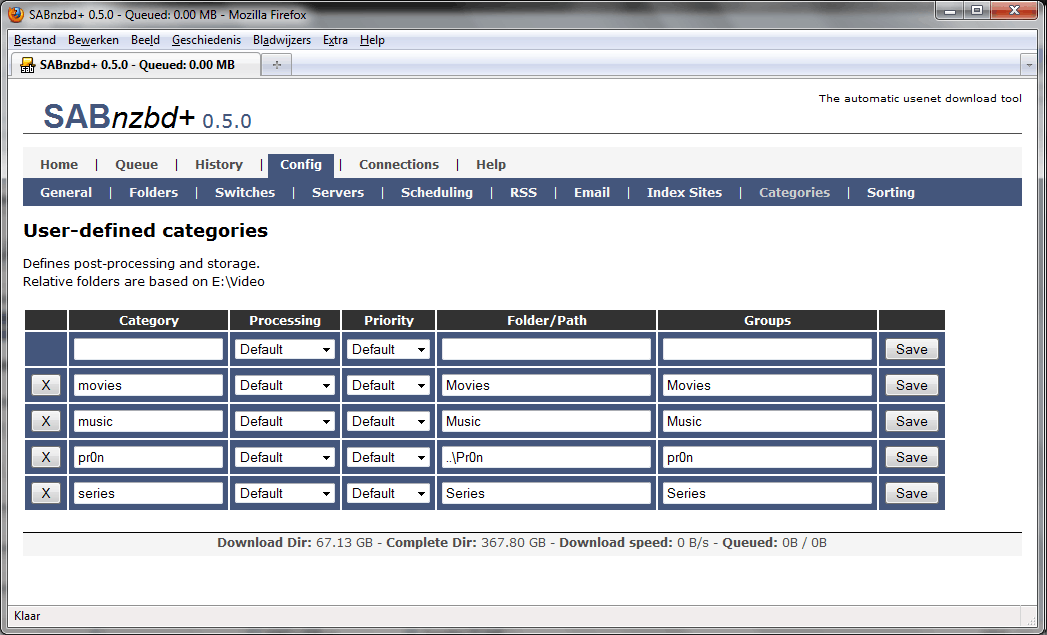This screenshot has height=635, width=1047.
Task: Expand Processing dropdown in new category row
Action: point(284,349)
